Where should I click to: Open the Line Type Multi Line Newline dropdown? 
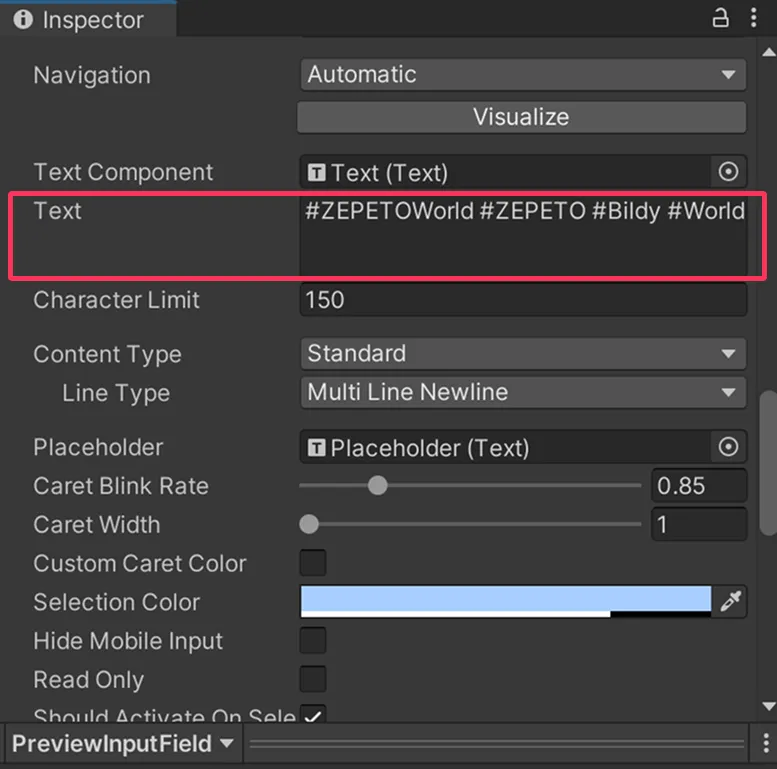[523, 392]
